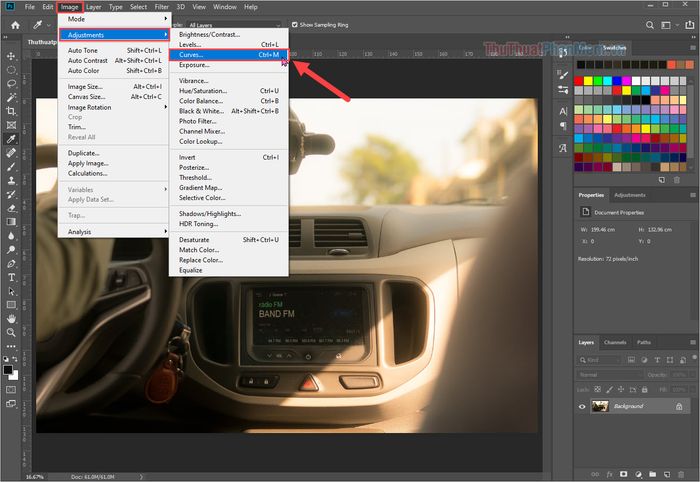Open the Layer menu
Image resolution: width=700 pixels, height=482 pixels.
tap(93, 7)
